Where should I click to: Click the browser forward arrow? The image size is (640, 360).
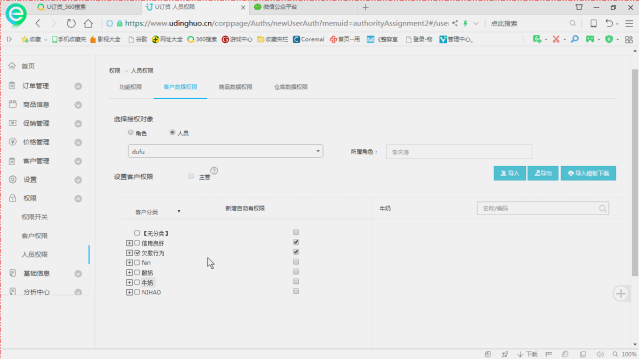[x=54, y=23]
